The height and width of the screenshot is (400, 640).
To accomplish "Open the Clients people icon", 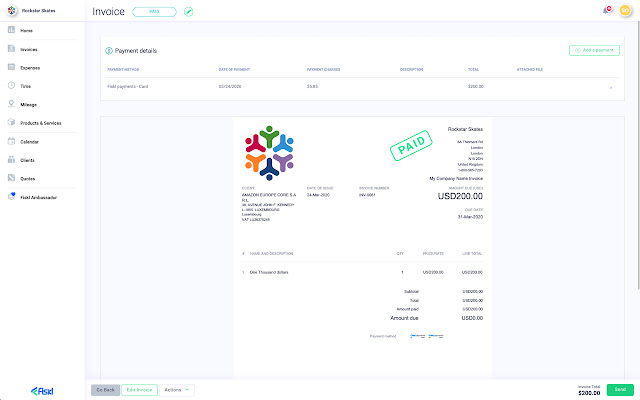I will (11, 160).
